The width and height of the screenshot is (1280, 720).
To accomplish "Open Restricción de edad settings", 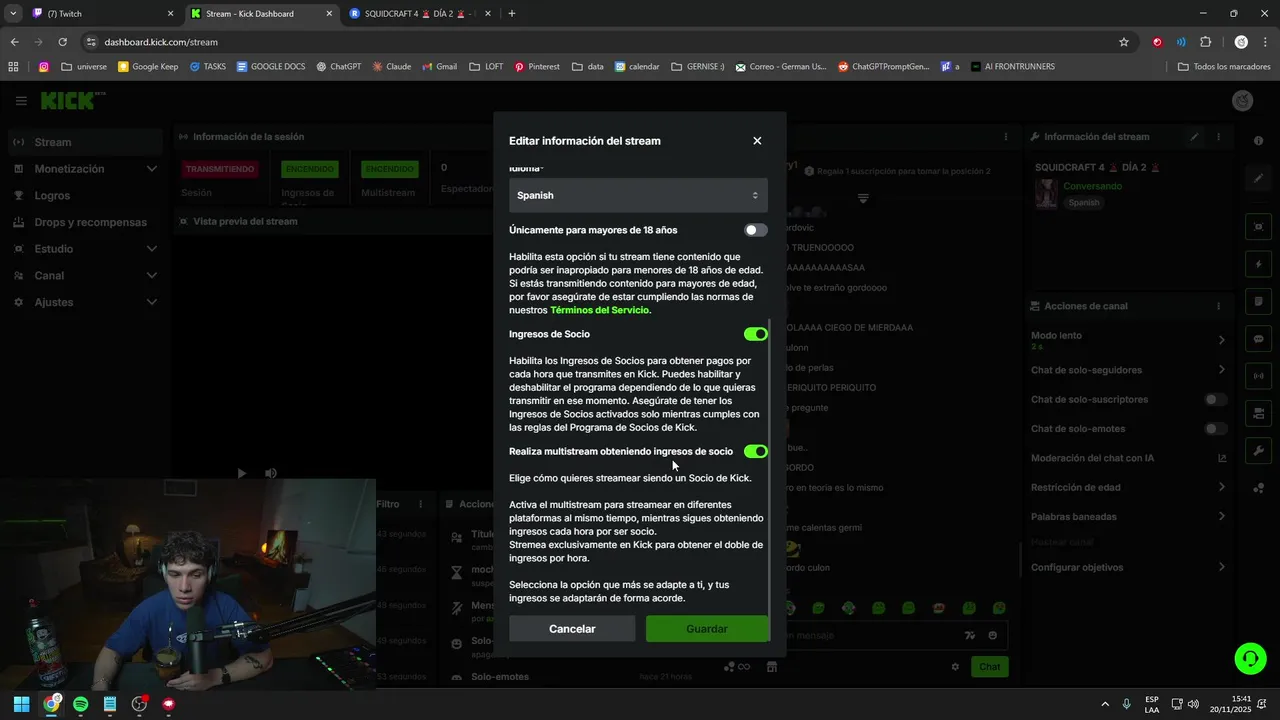I will 1128,488.
